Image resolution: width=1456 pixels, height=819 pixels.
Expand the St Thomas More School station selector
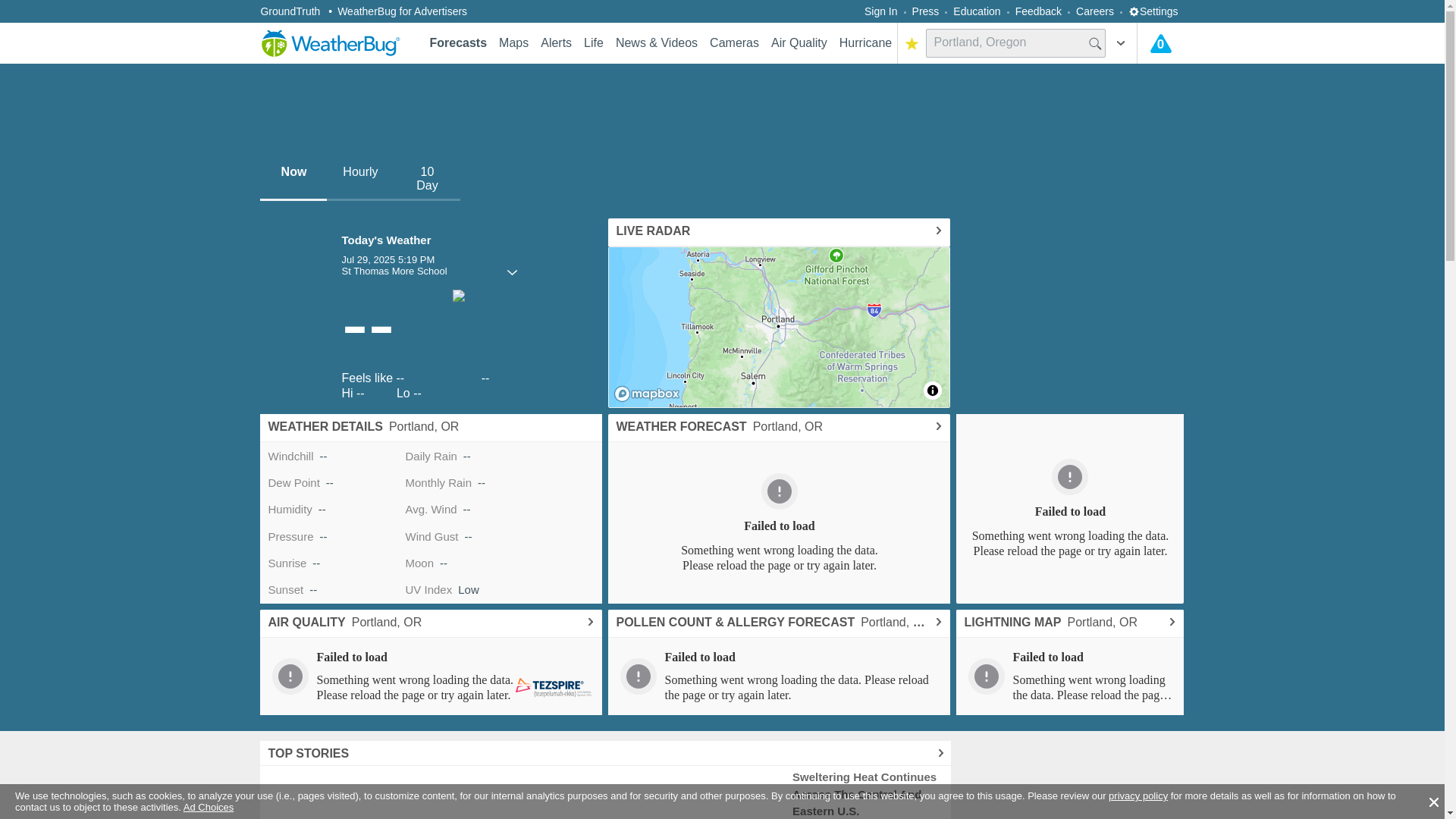pos(512,272)
